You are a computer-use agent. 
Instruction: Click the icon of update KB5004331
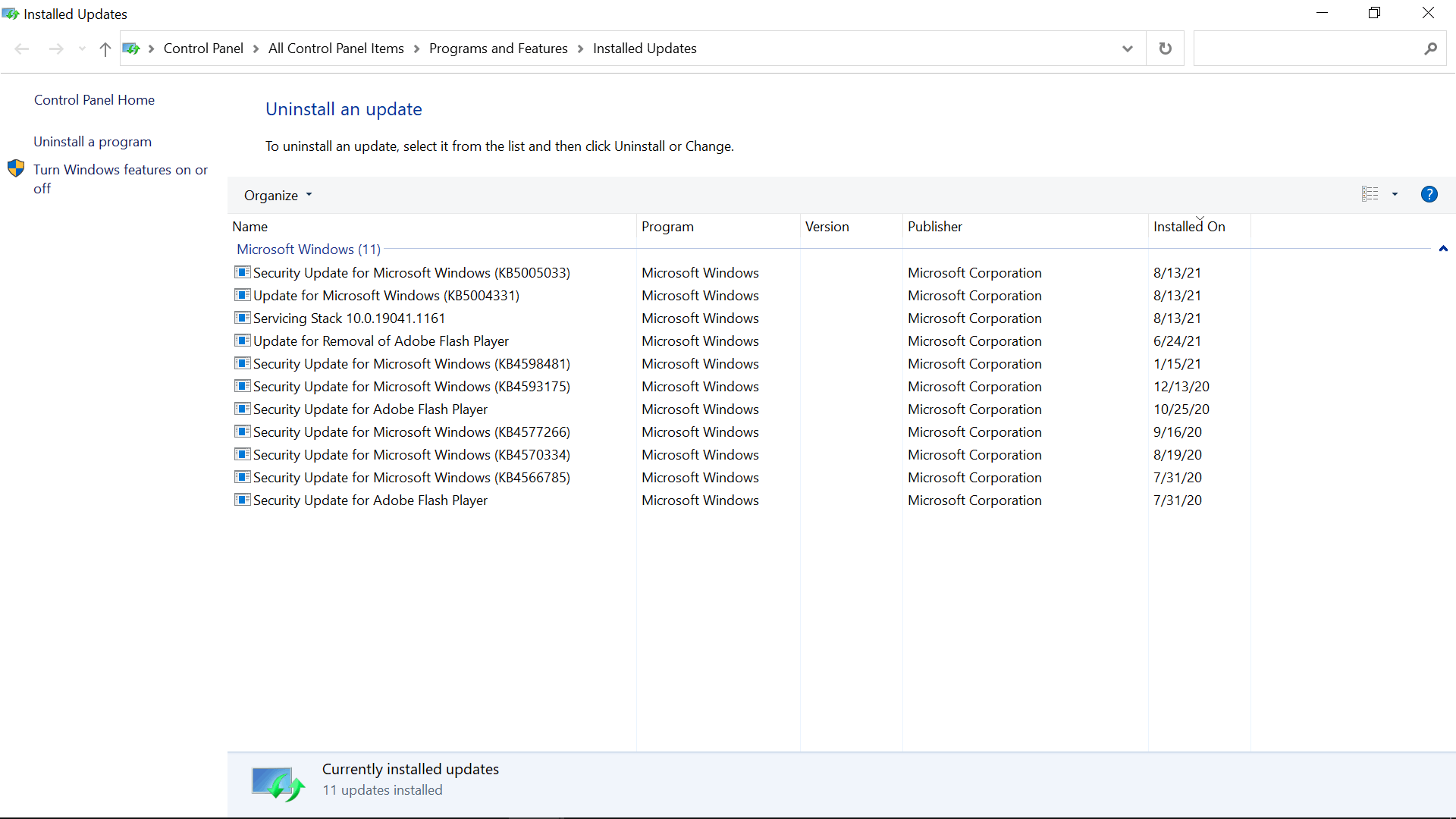coord(243,294)
